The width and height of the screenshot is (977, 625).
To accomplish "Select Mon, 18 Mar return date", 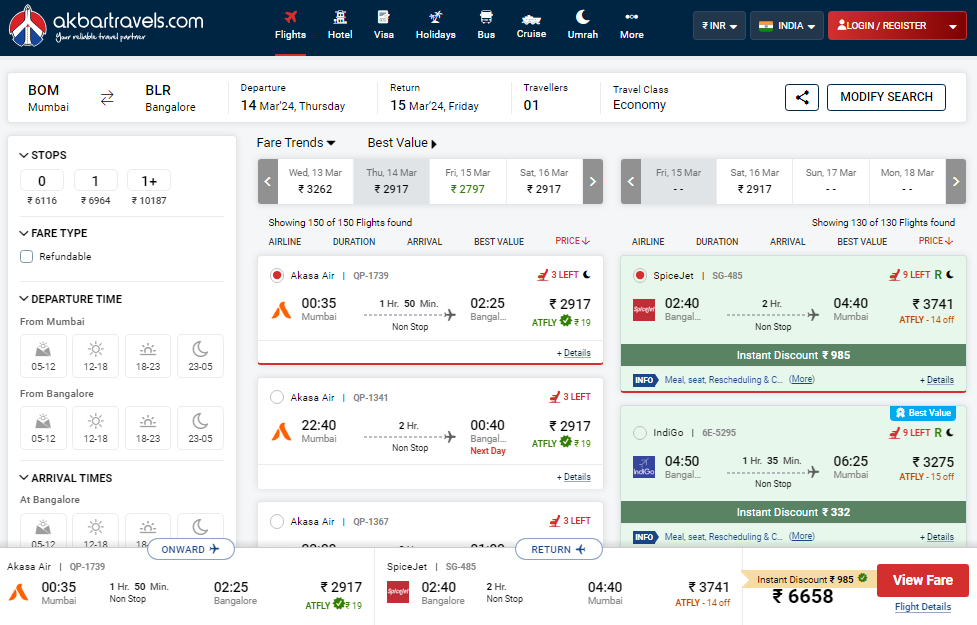I will pyautogui.click(x=907, y=181).
